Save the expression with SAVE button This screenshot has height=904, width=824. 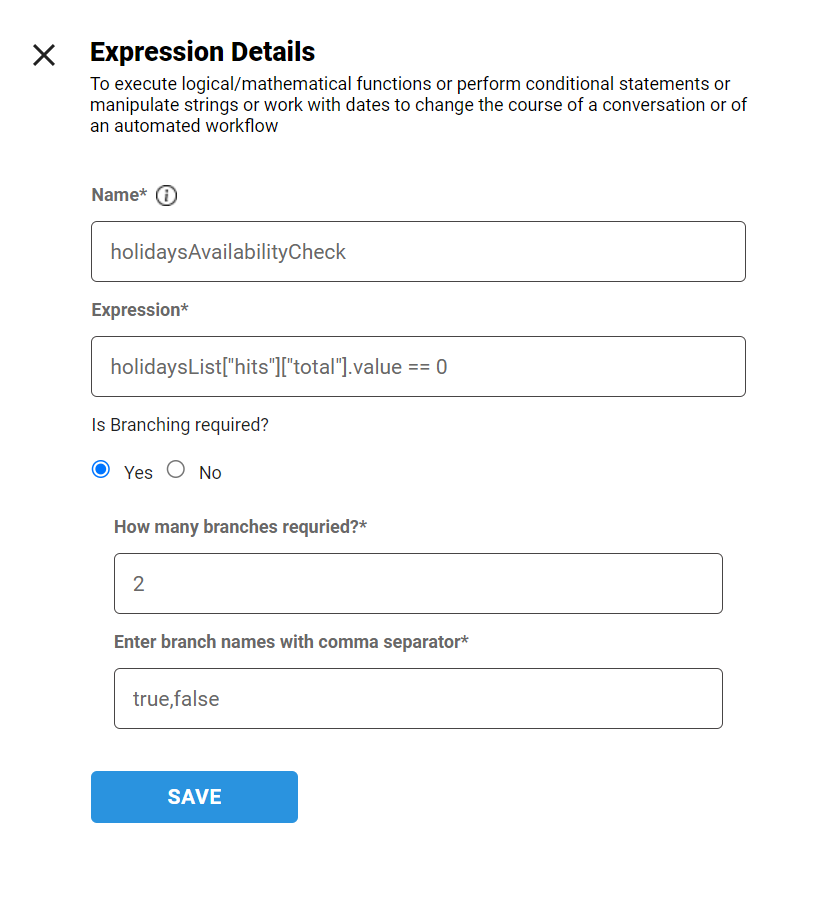(194, 797)
